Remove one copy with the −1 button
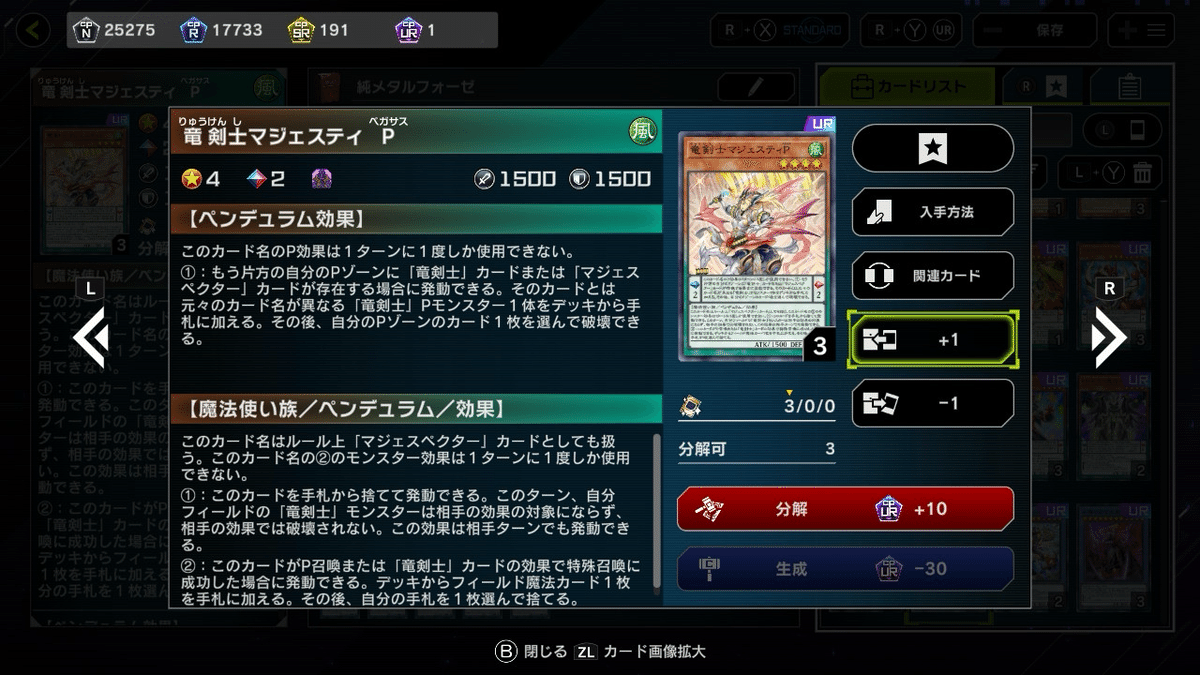 [x=932, y=403]
